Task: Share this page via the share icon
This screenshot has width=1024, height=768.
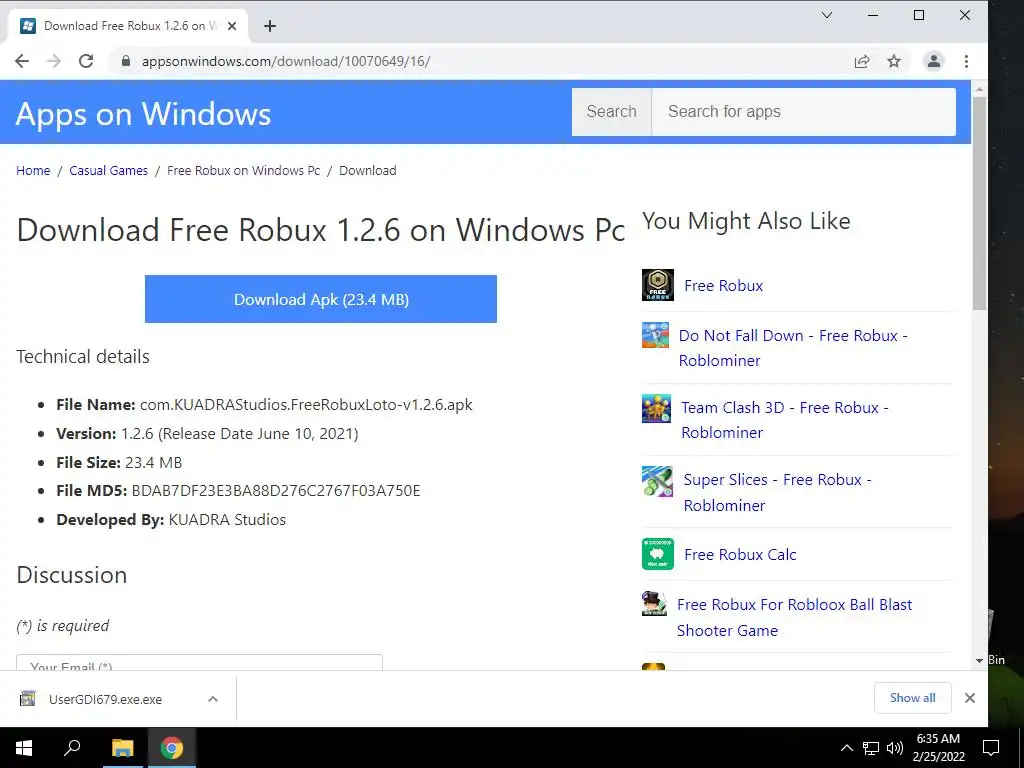Action: (x=862, y=61)
